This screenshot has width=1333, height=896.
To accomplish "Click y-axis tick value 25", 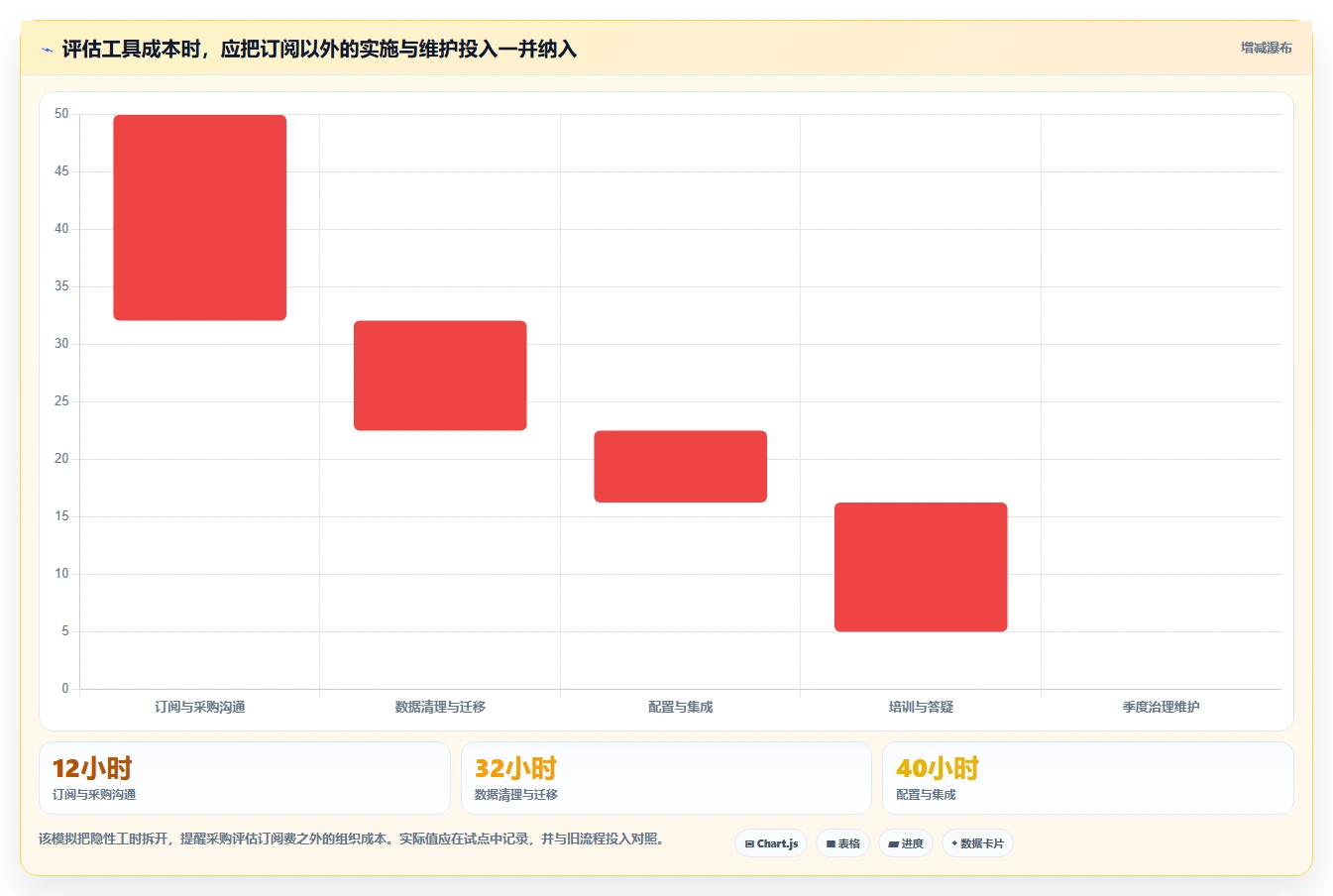I will point(61,401).
